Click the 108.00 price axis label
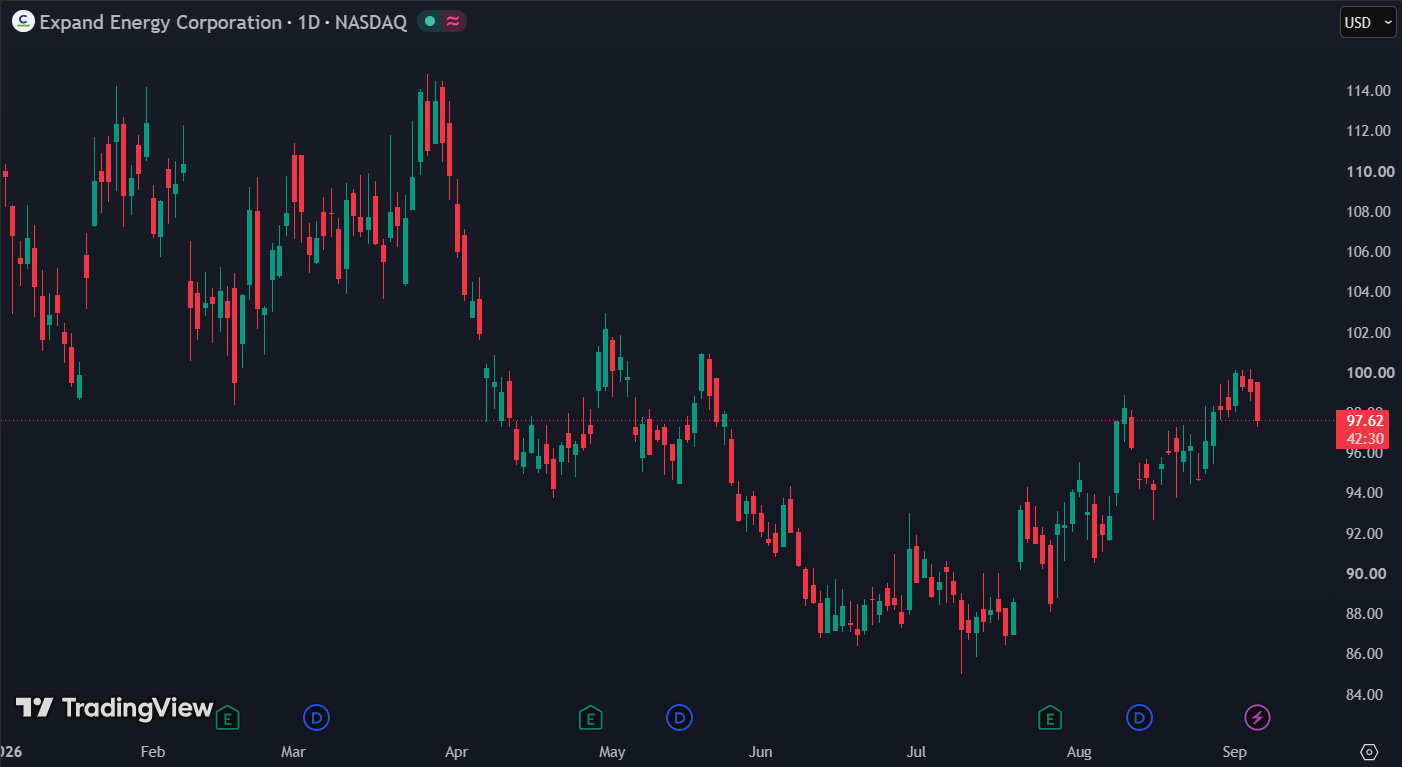This screenshot has height=767, width=1402. (x=1368, y=212)
